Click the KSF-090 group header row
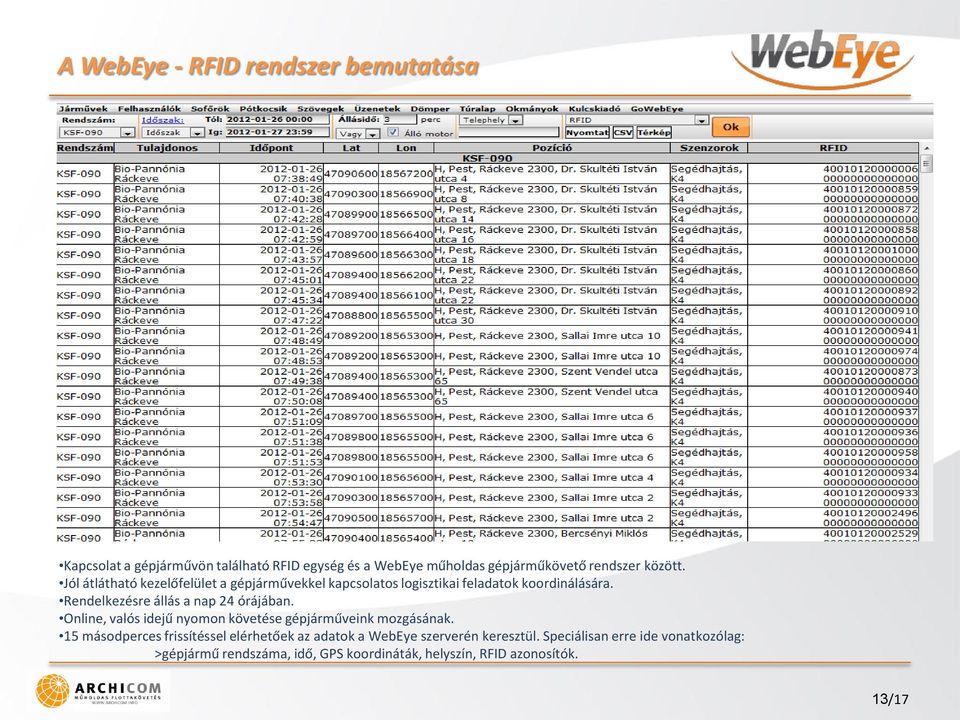The height and width of the screenshot is (720, 960). click(x=487, y=158)
